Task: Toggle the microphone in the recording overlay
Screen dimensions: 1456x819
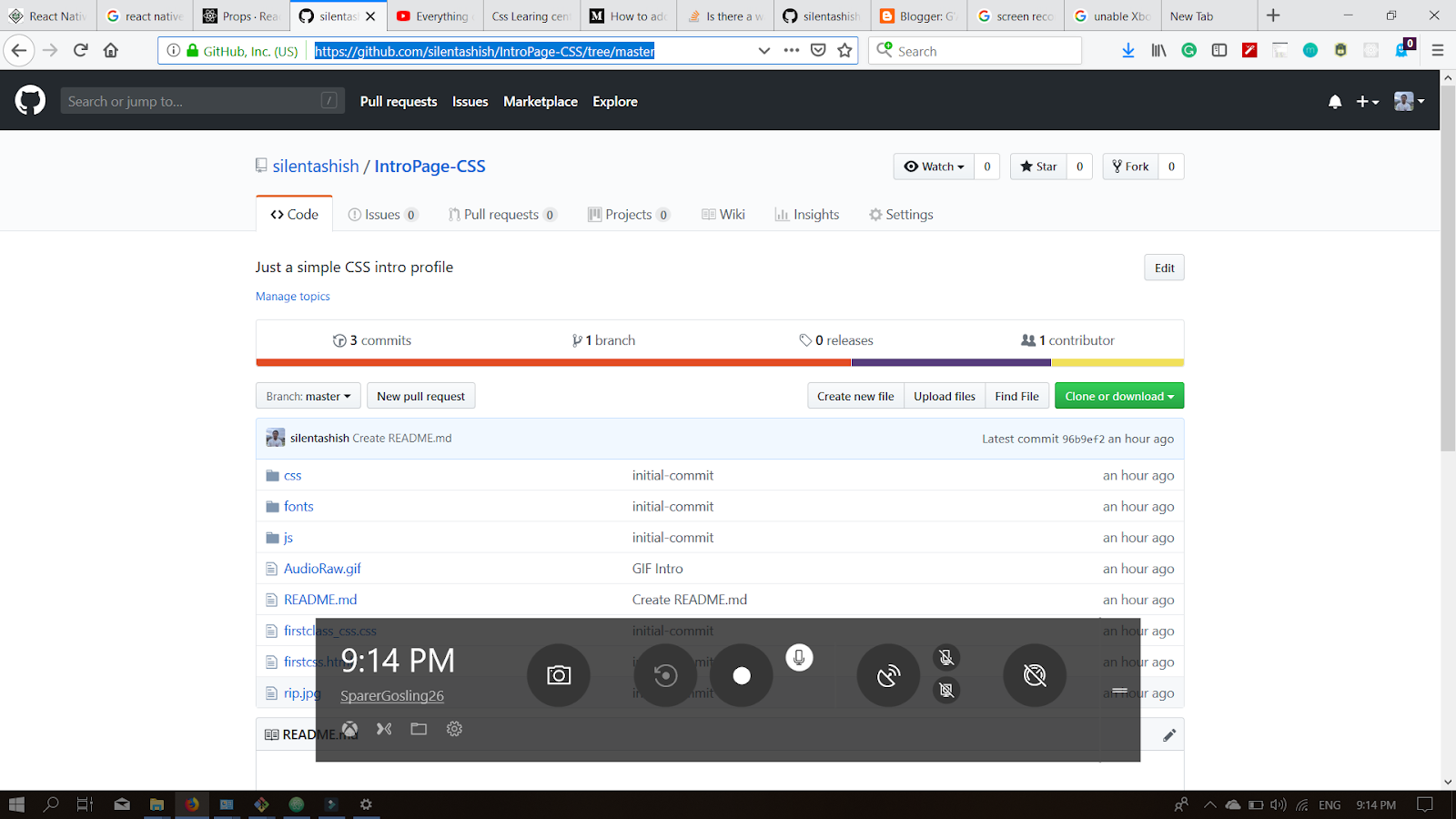Action: (799, 657)
